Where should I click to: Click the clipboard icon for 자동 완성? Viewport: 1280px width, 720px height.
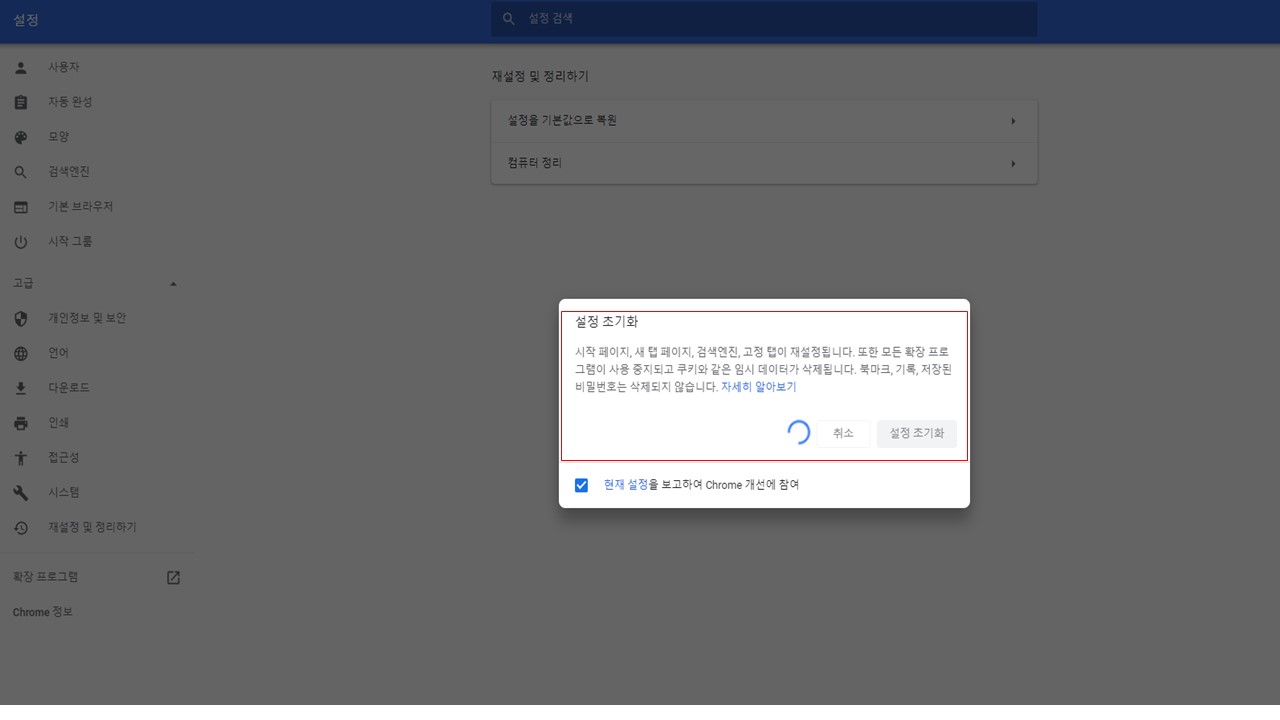(21, 102)
